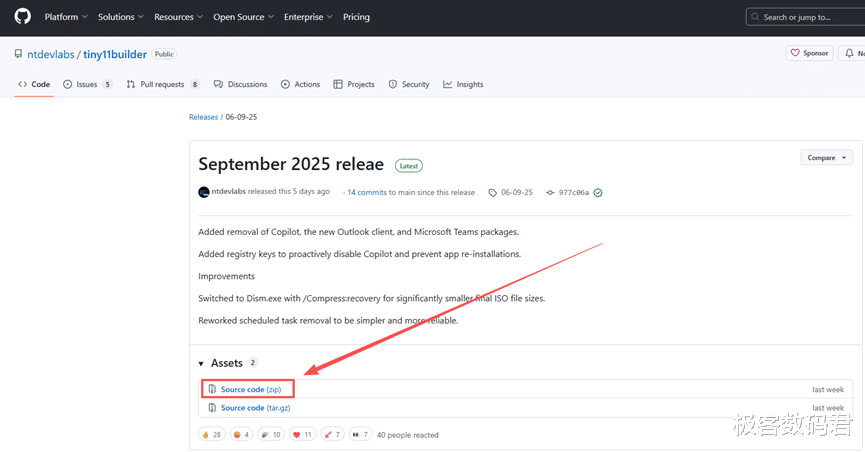Open the Enterprise dropdown
The image size is (865, 452).
click(308, 17)
